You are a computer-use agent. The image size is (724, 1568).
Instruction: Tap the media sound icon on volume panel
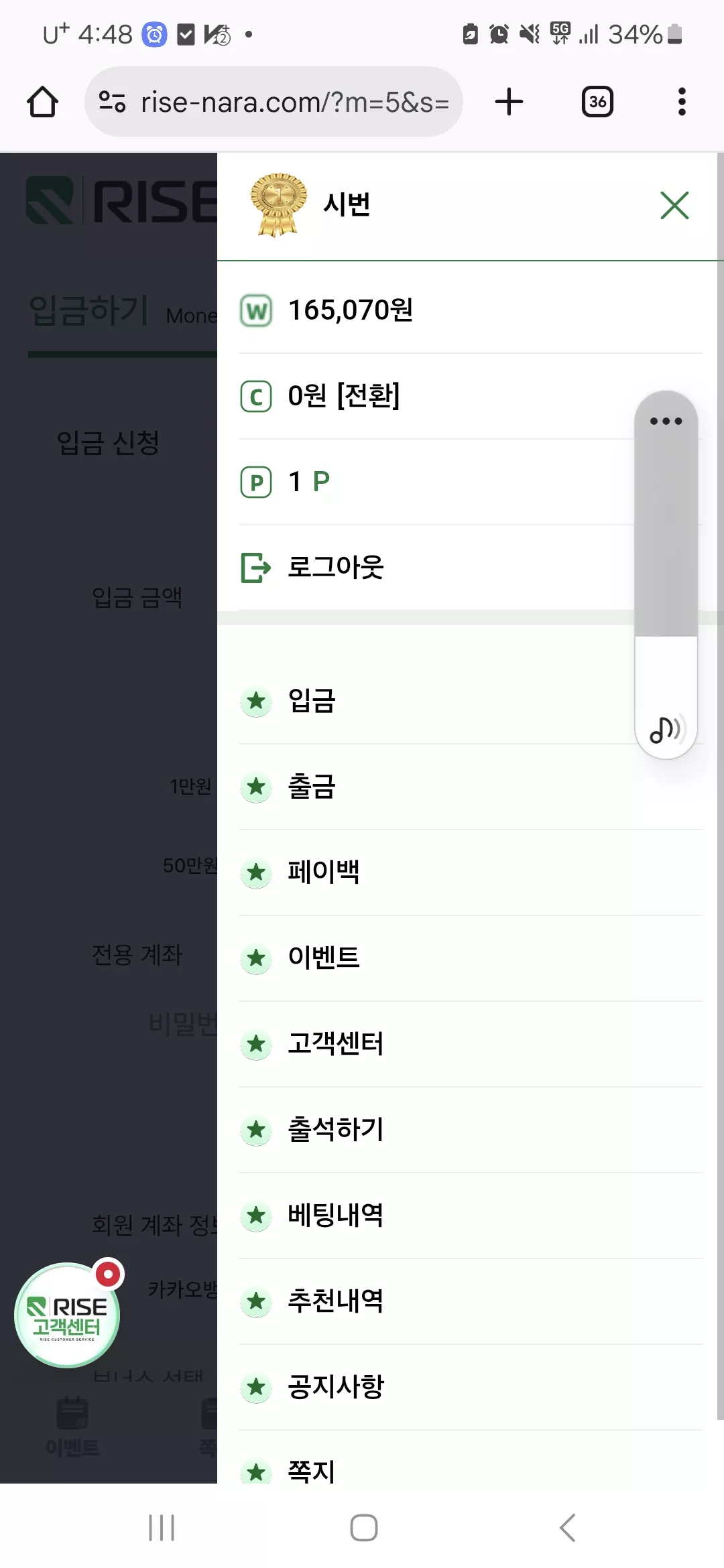click(666, 729)
